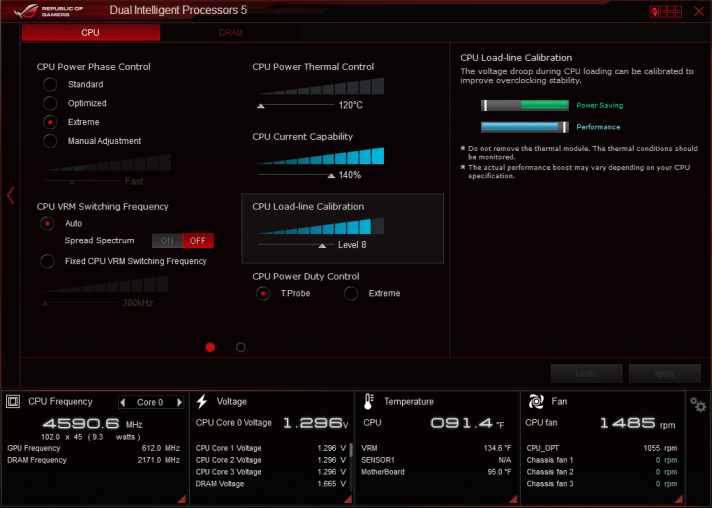Click the Power Saving indicator bar
The height and width of the screenshot is (508, 712).
pyautogui.click(x=524, y=105)
